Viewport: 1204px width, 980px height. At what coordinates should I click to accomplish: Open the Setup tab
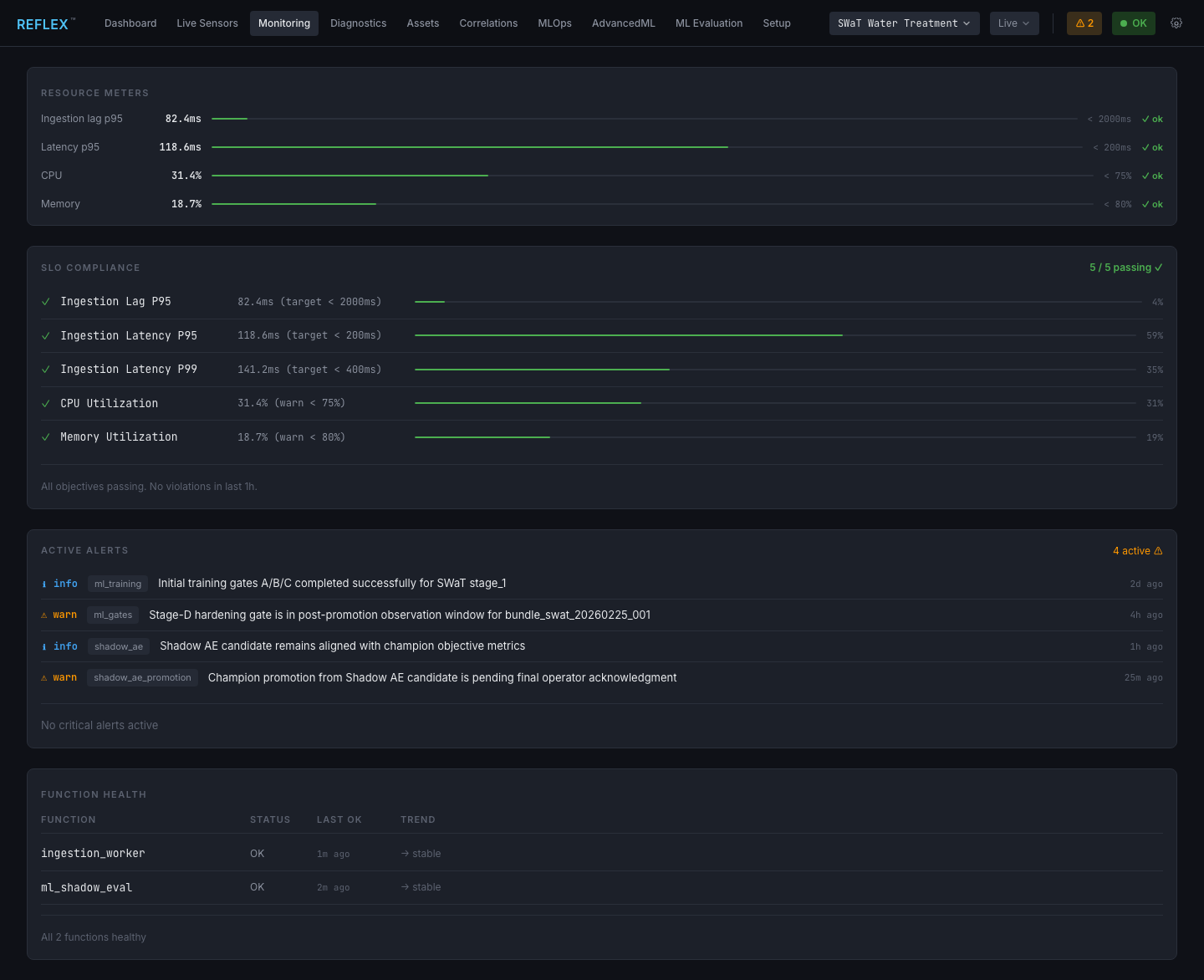tap(777, 23)
